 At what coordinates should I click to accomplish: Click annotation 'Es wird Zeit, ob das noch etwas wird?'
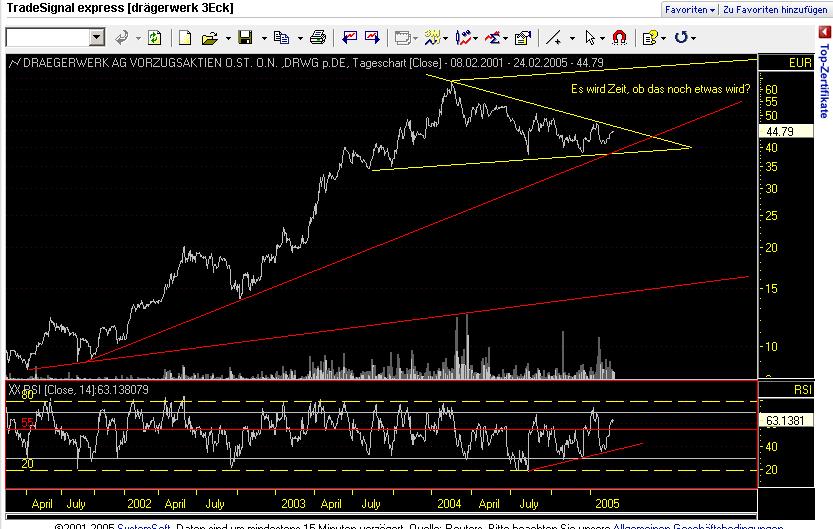pyautogui.click(x=660, y=89)
